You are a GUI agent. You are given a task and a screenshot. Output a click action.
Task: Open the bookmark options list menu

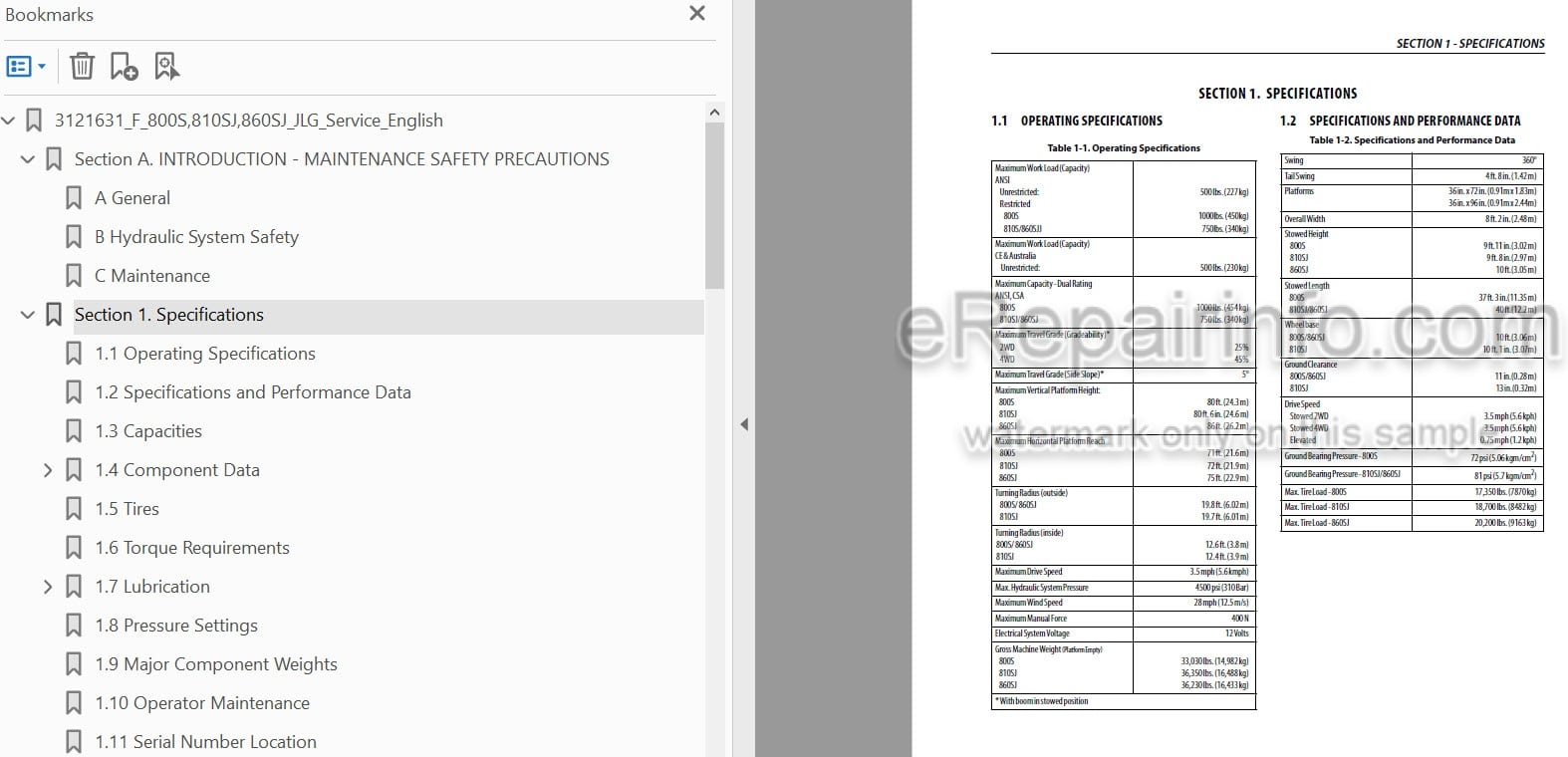coord(26,67)
